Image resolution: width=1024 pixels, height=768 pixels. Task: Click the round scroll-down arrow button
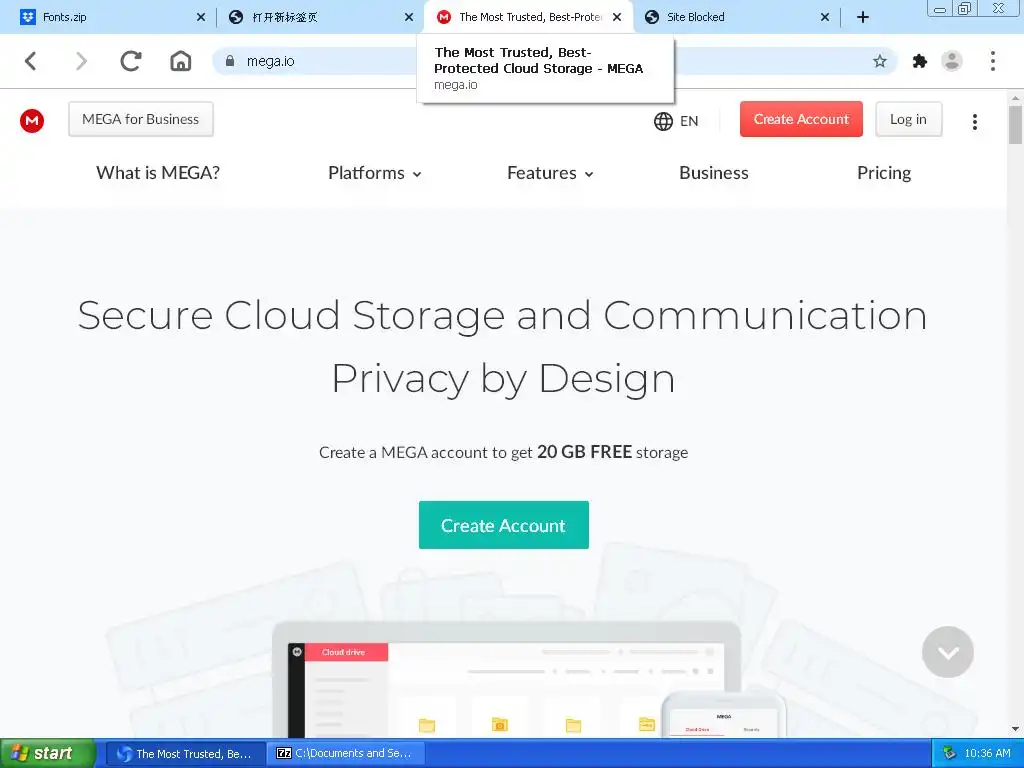click(x=948, y=652)
